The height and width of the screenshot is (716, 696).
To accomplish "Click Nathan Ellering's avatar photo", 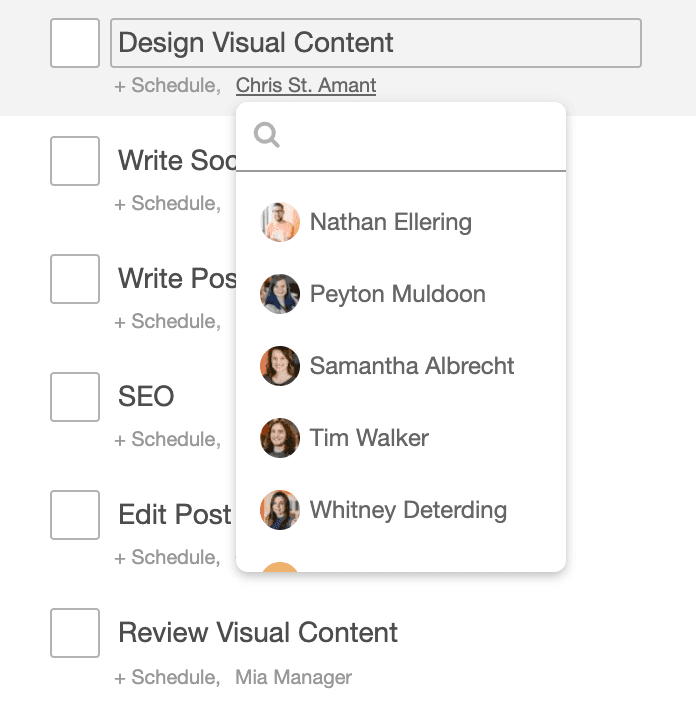I will pos(280,222).
